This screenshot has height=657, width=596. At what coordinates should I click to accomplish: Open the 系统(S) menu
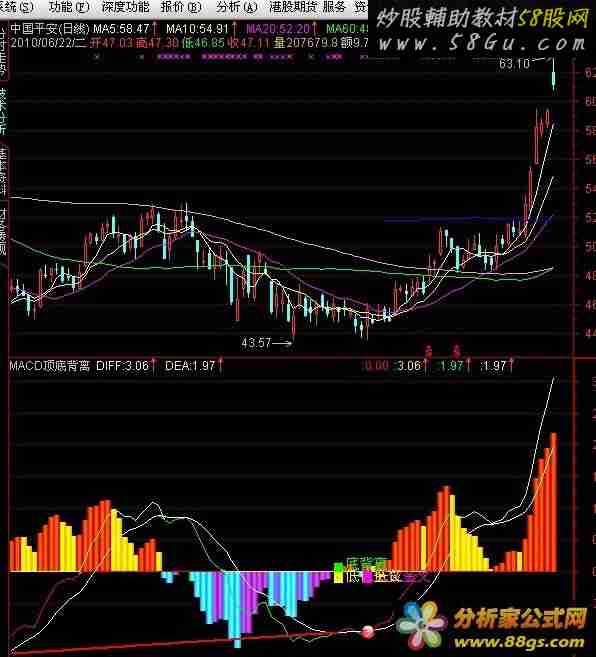pyautogui.click(x=16, y=7)
